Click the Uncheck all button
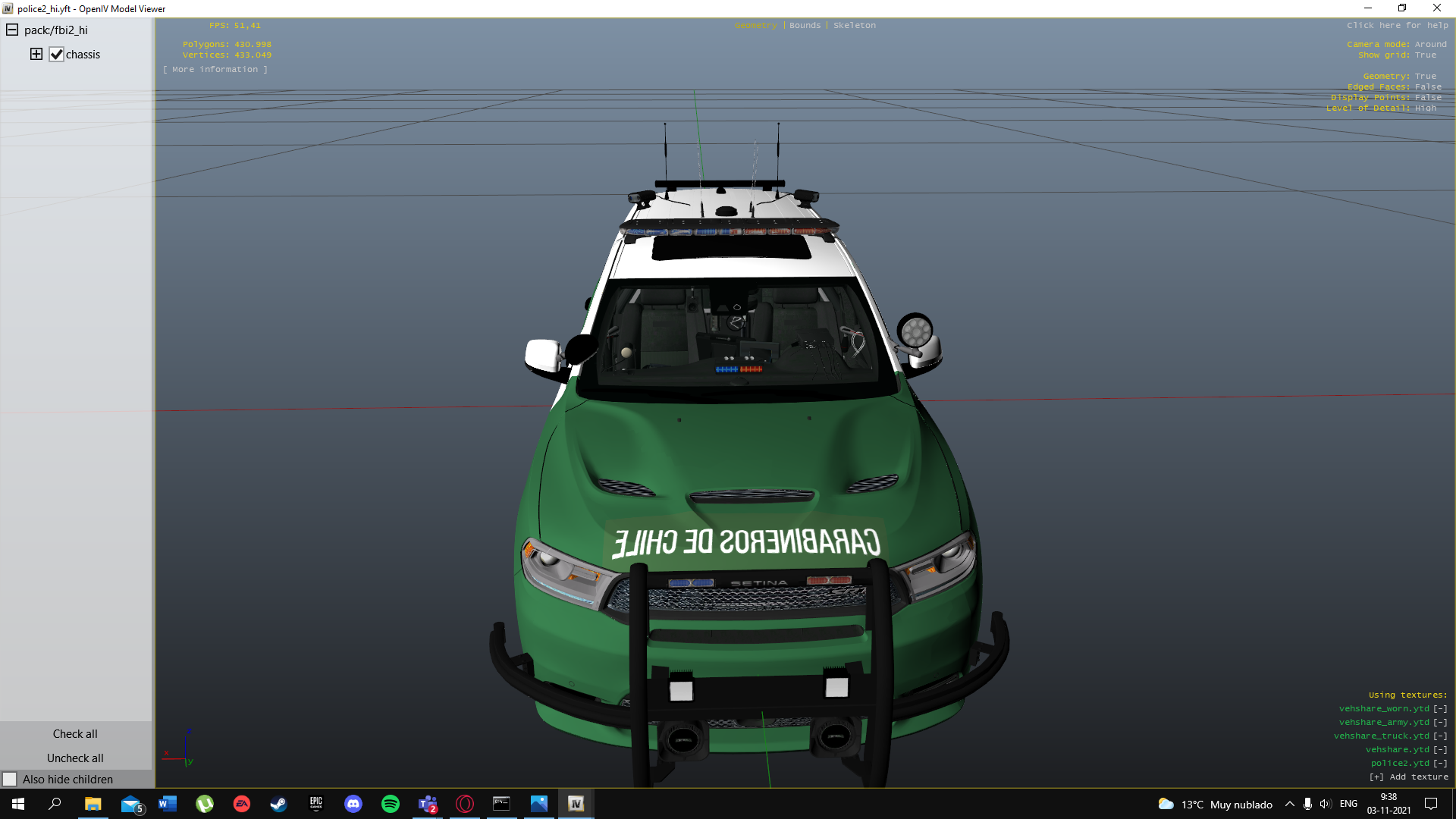 tap(75, 758)
